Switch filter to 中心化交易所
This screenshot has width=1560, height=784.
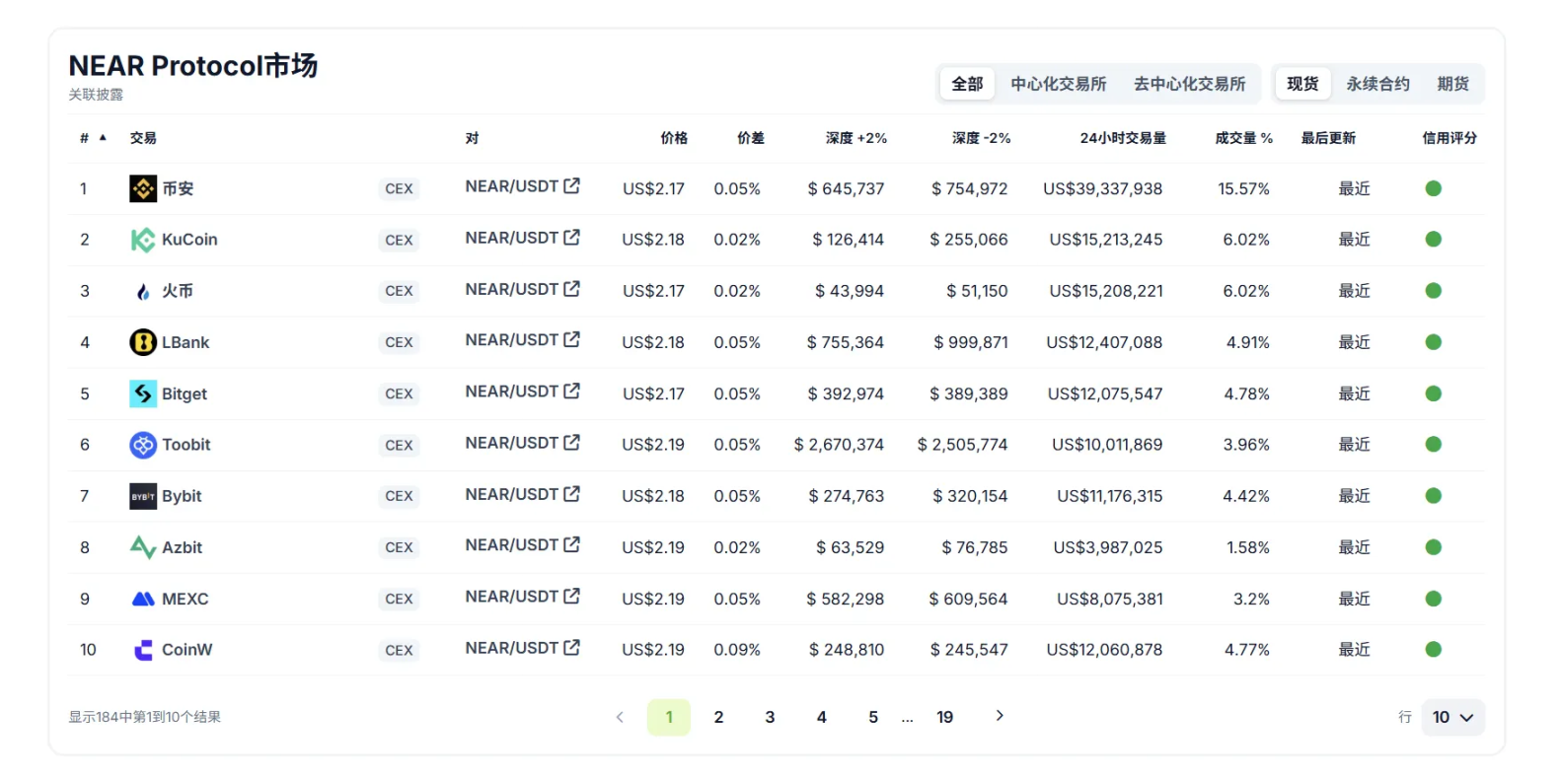pyautogui.click(x=1058, y=84)
